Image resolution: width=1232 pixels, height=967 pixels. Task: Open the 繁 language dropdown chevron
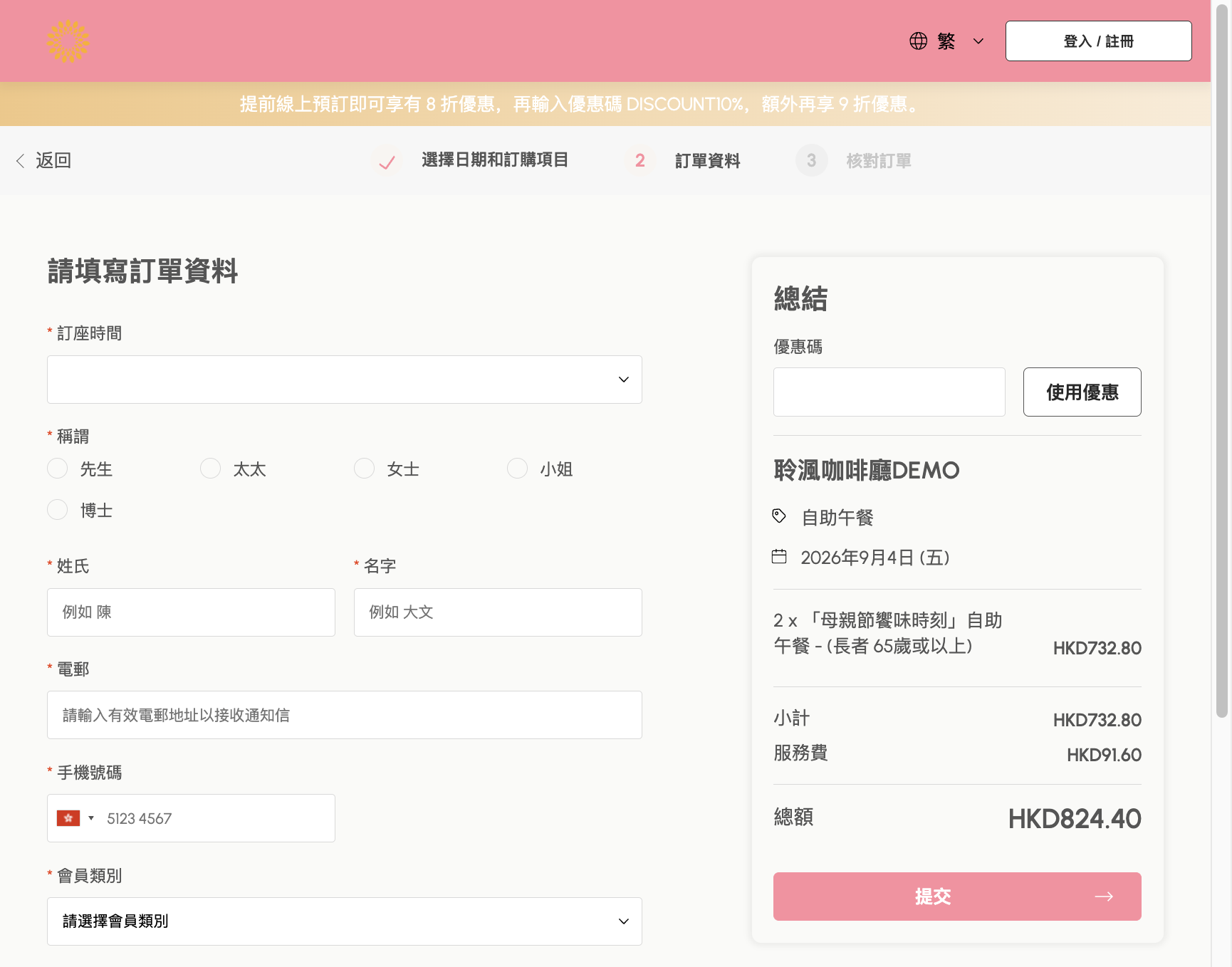tap(978, 41)
